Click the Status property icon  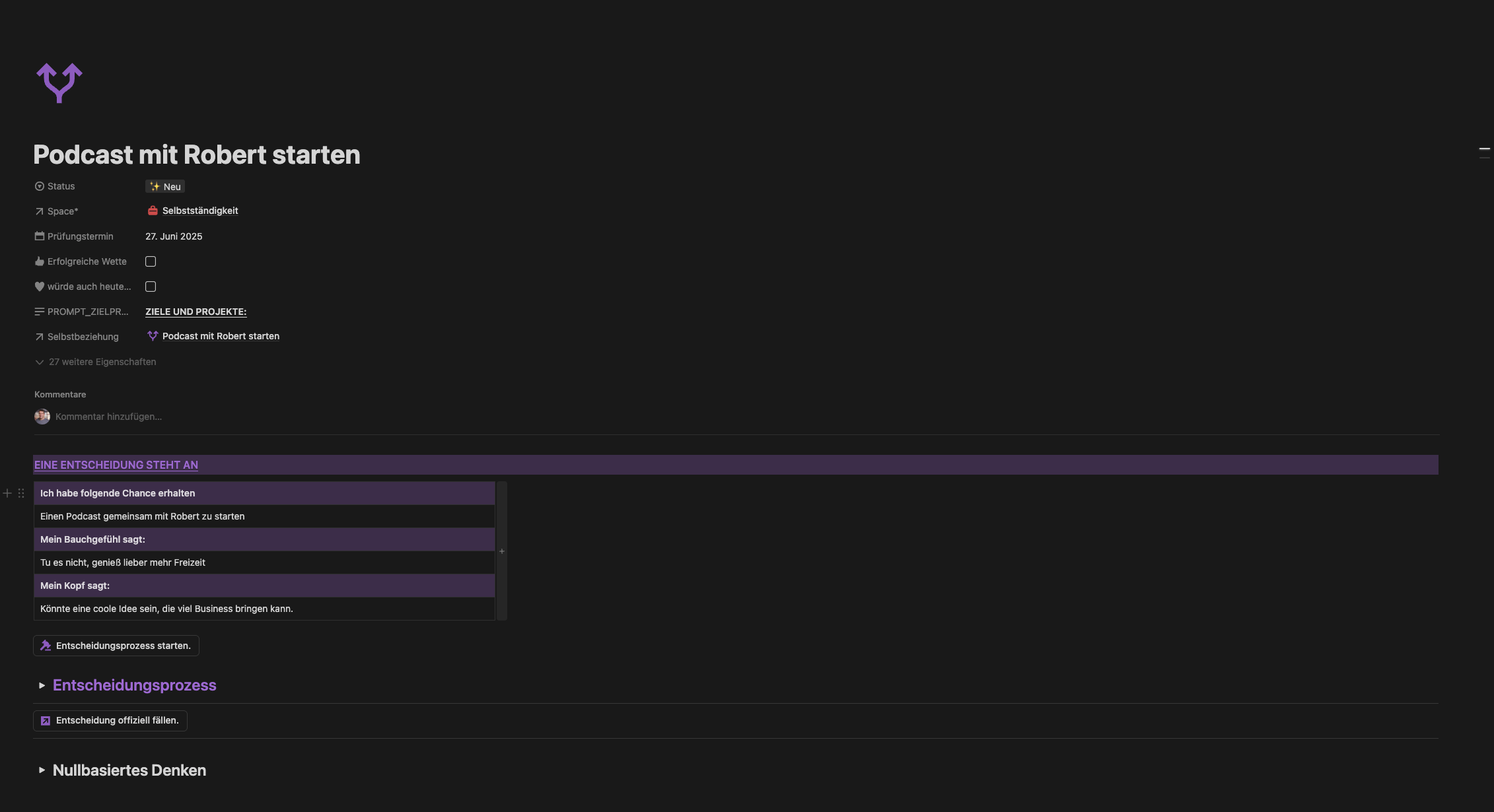coord(40,186)
